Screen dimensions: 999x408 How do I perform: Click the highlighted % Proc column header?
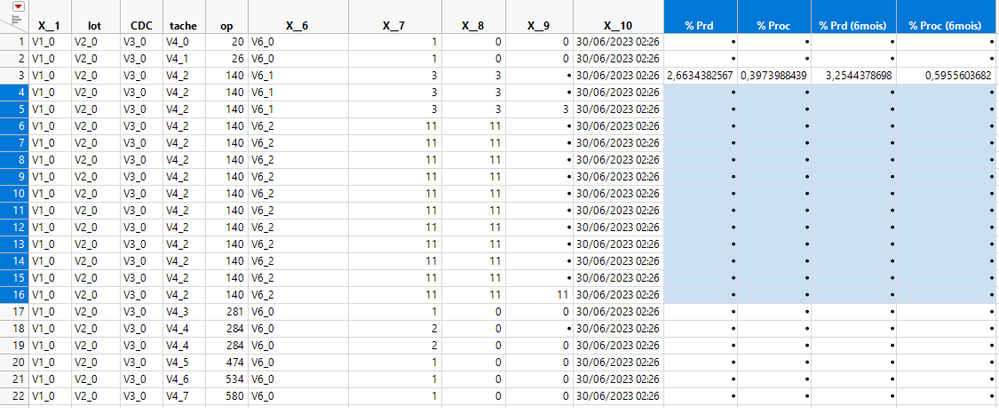point(775,17)
